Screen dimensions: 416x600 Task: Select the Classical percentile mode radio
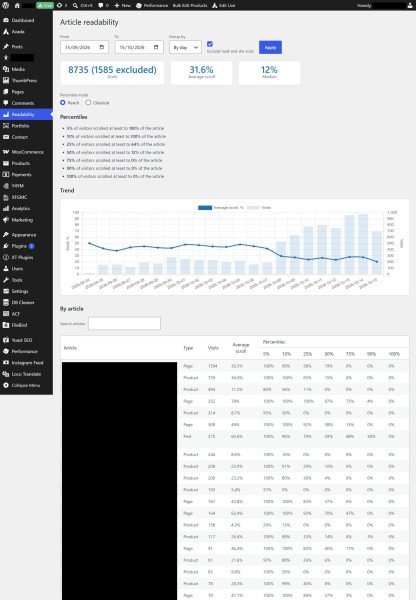click(88, 103)
